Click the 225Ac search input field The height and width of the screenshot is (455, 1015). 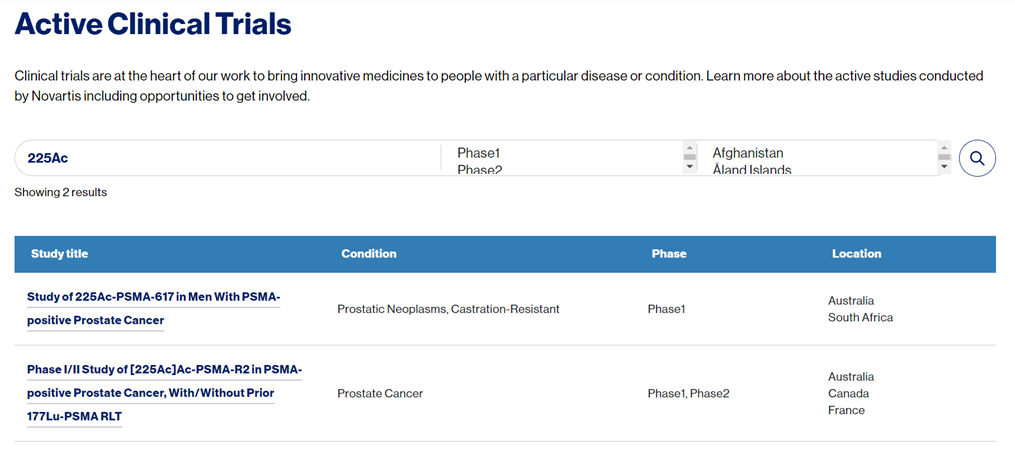(x=227, y=158)
